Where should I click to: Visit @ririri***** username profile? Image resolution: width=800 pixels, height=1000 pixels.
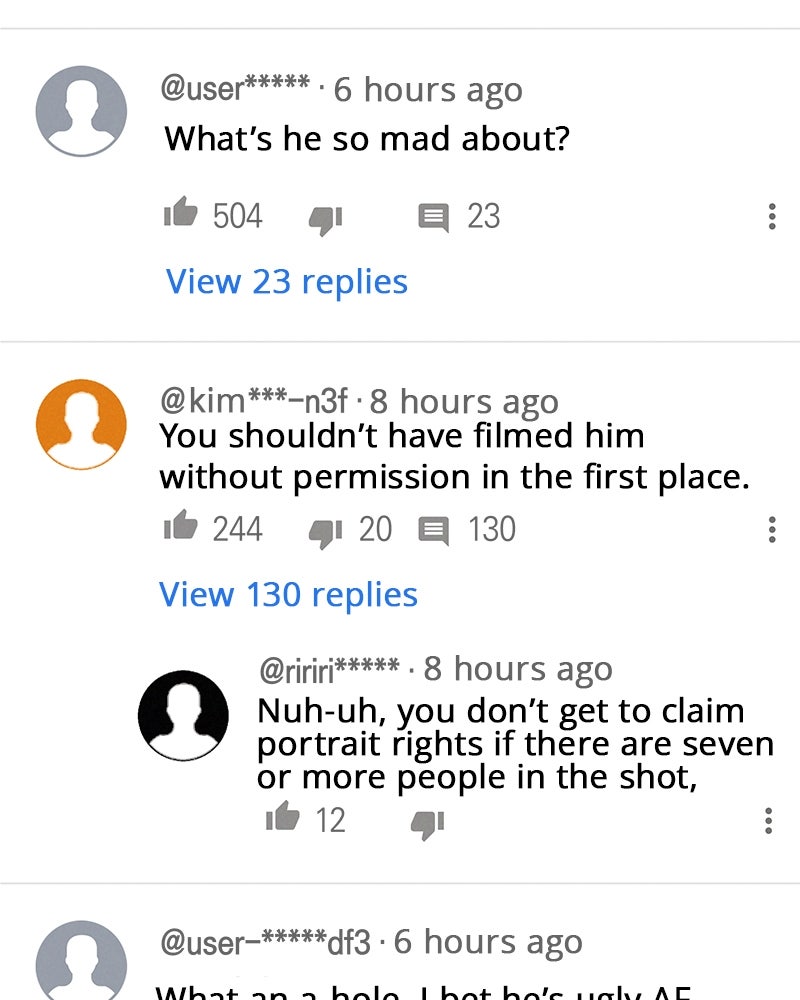click(329, 668)
